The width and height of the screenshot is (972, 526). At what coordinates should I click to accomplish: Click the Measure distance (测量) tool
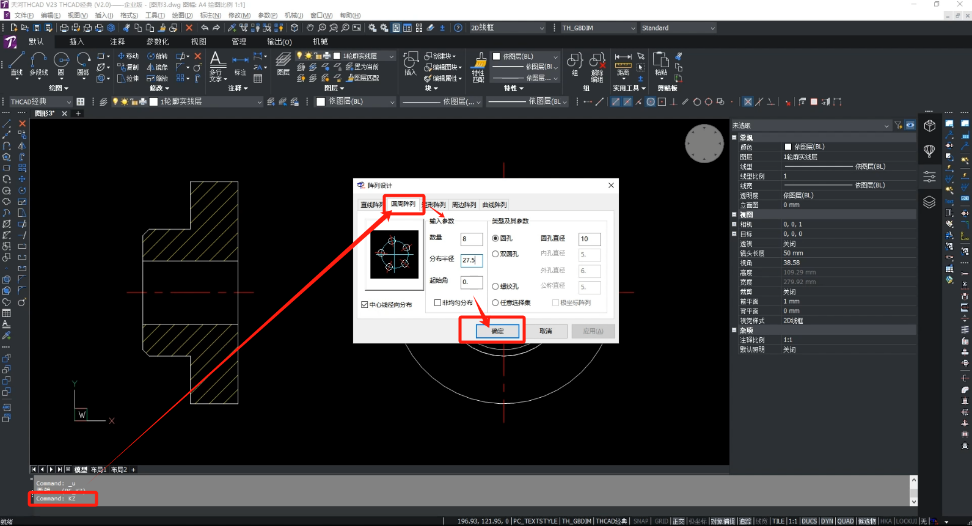623,64
